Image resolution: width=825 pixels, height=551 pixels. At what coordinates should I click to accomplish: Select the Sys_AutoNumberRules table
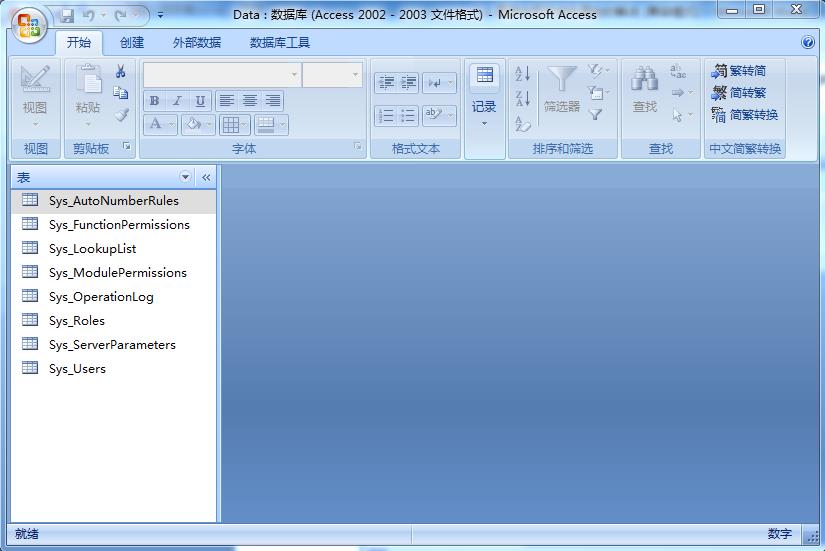pos(114,201)
